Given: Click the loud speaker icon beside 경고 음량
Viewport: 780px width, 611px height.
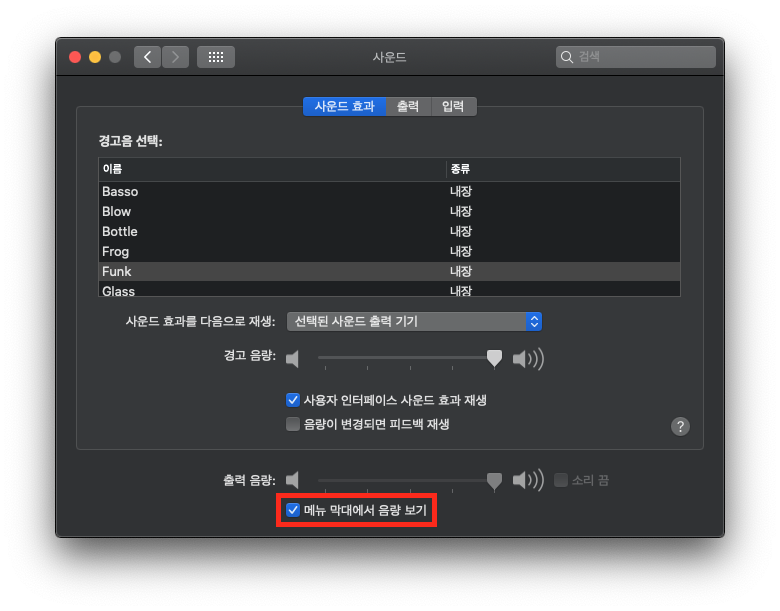Looking at the screenshot, I should coord(528,359).
